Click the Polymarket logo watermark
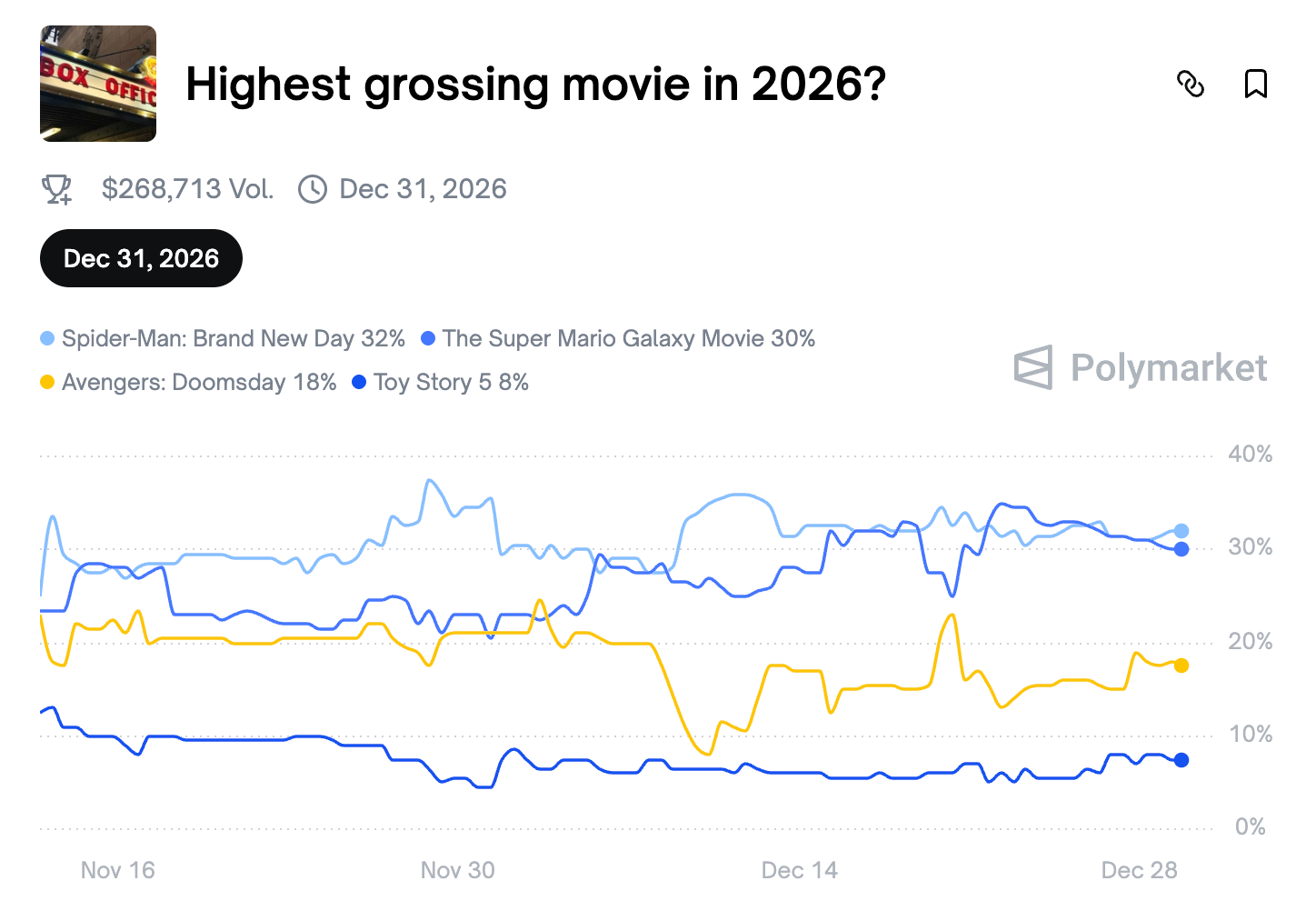1316x911 pixels. tap(1141, 367)
